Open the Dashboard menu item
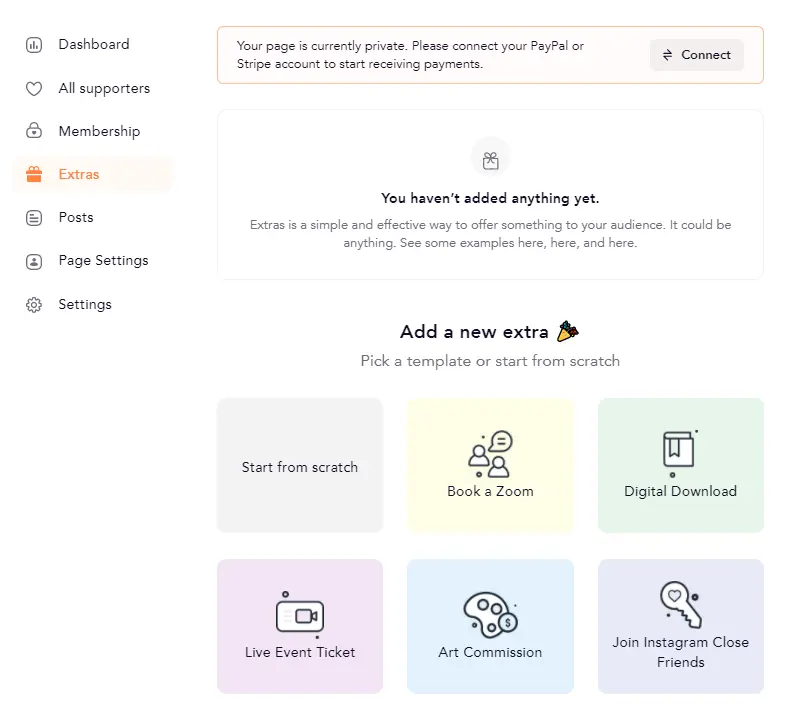This screenshot has width=794, height=720. point(94,45)
